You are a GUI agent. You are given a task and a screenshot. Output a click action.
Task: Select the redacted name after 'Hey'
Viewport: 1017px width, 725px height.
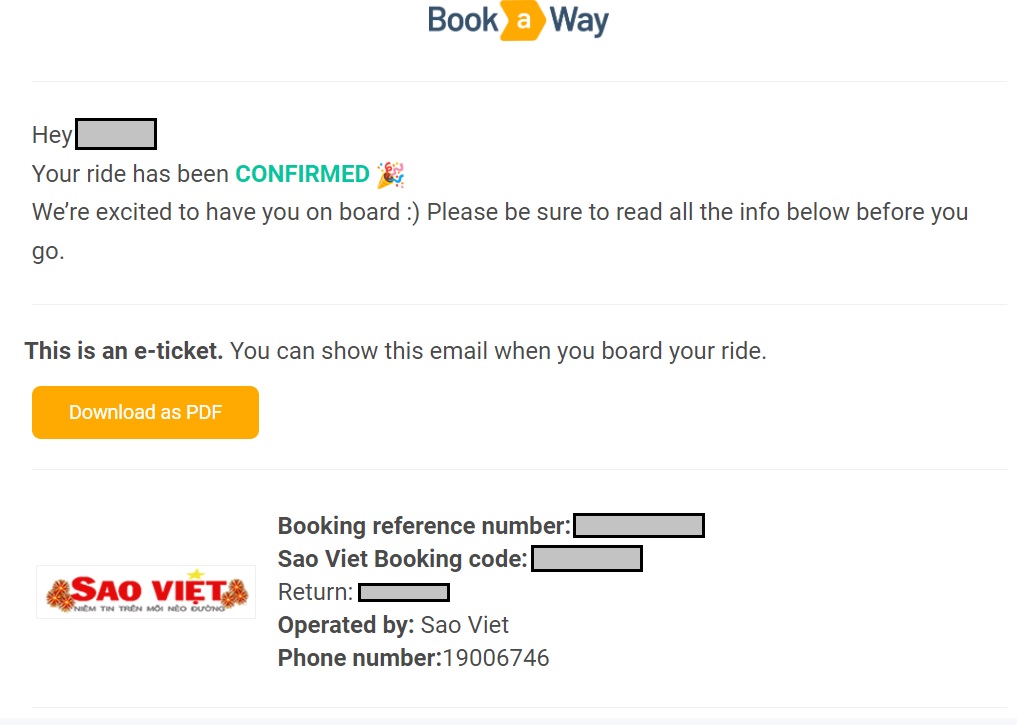116,134
